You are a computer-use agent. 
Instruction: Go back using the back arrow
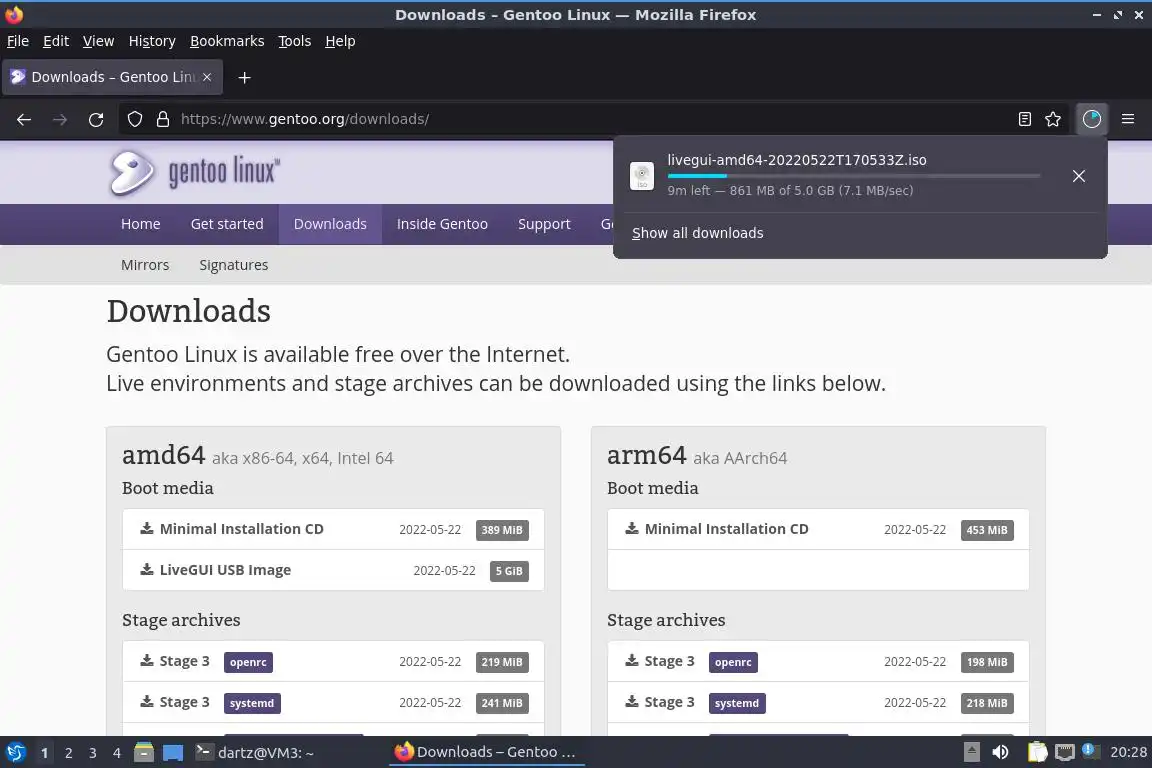24,119
